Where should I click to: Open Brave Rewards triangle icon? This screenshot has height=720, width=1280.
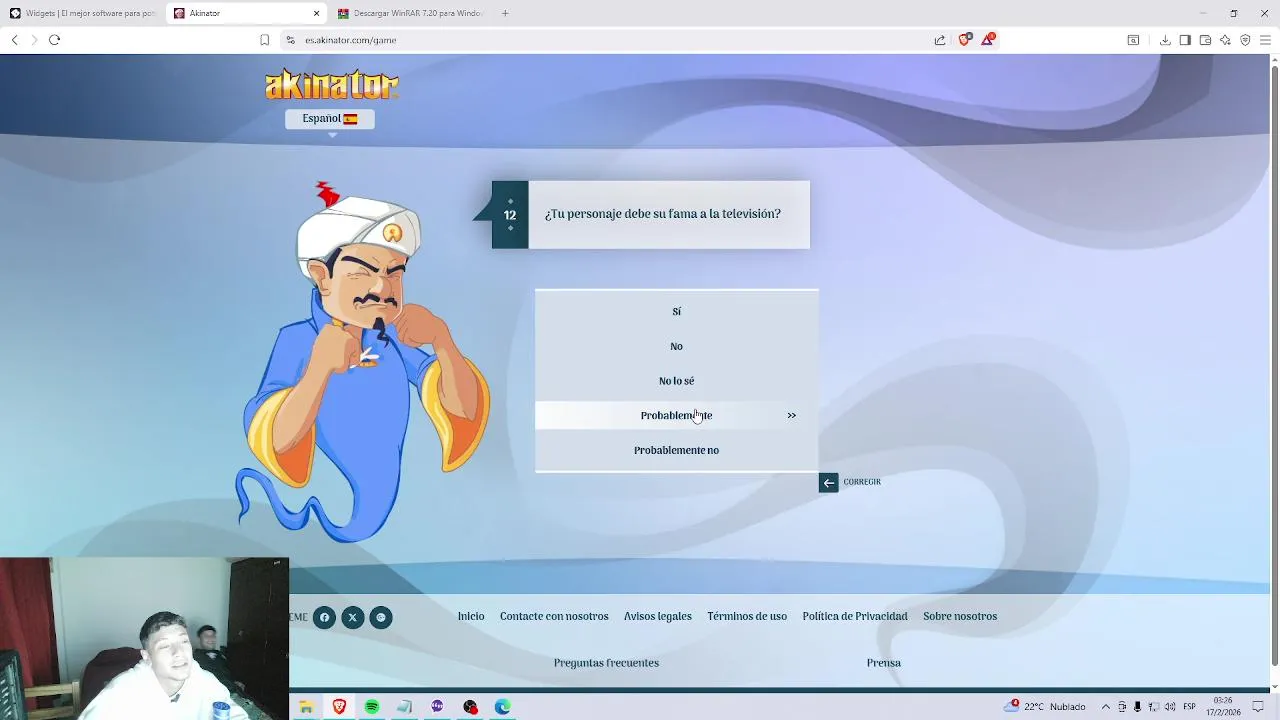point(988,40)
